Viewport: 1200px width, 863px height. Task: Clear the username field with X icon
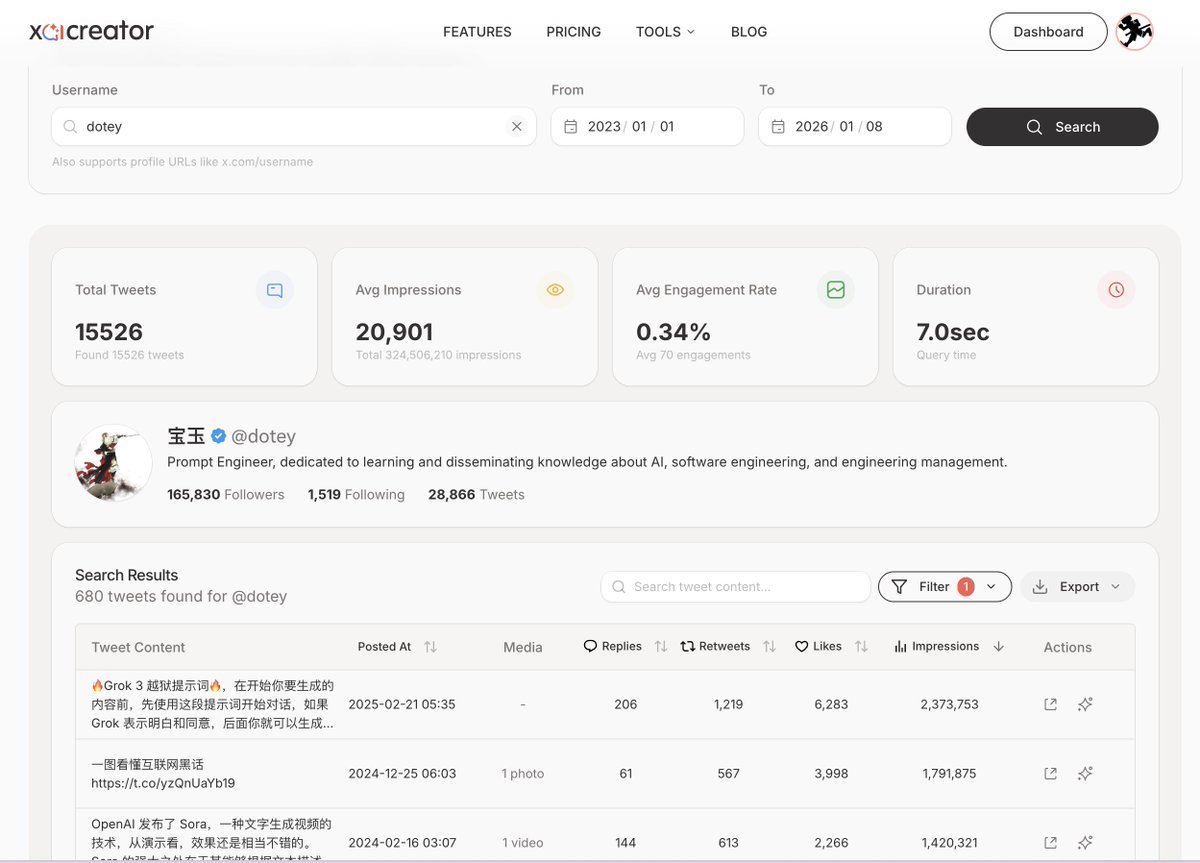coord(517,127)
